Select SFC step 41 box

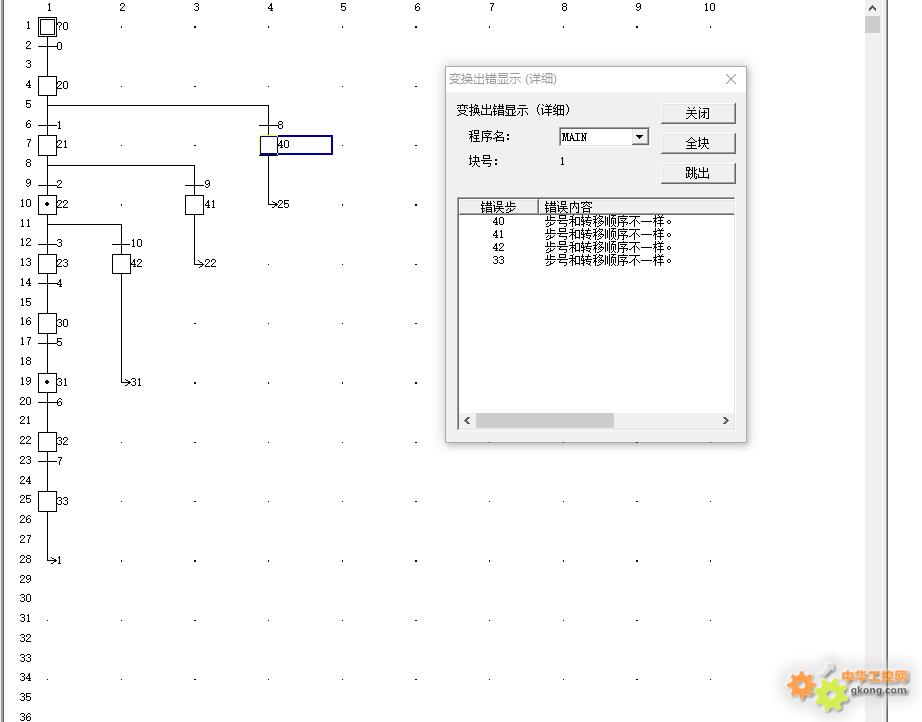tap(194, 205)
